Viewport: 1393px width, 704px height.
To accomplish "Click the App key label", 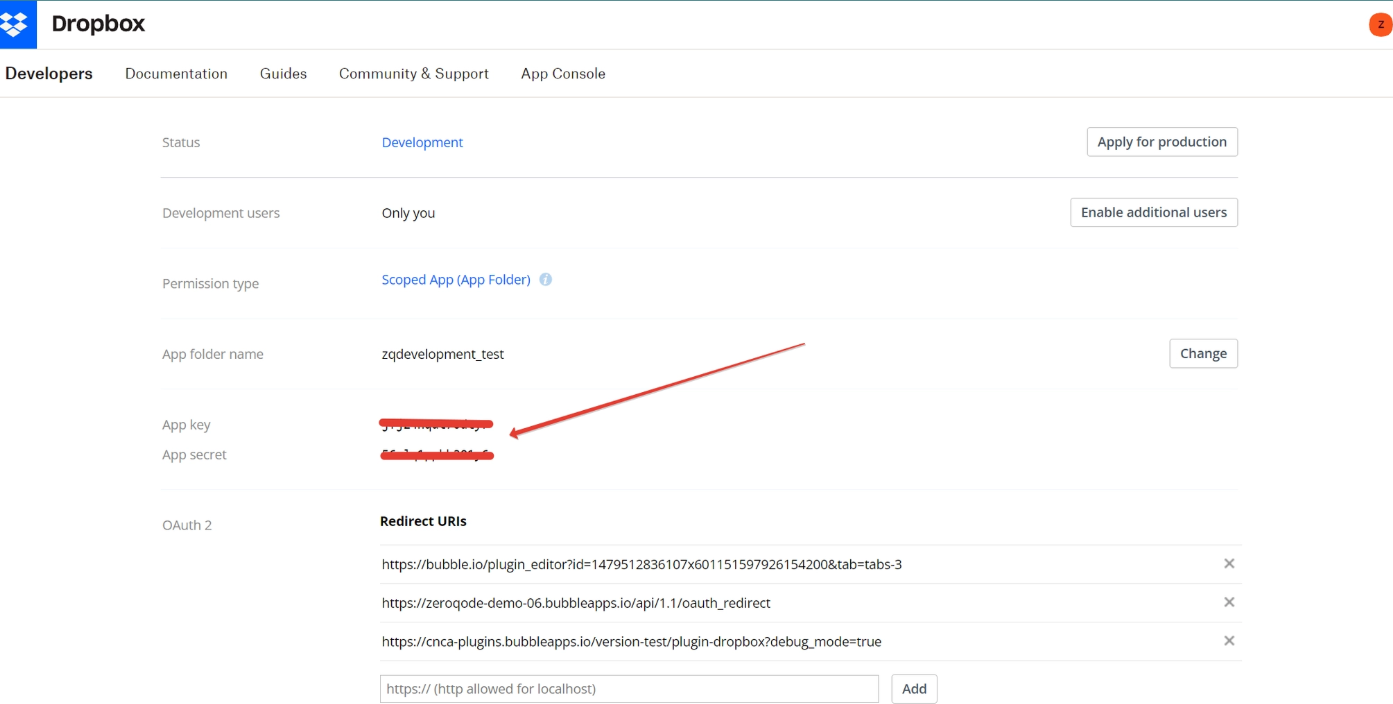I will (186, 425).
